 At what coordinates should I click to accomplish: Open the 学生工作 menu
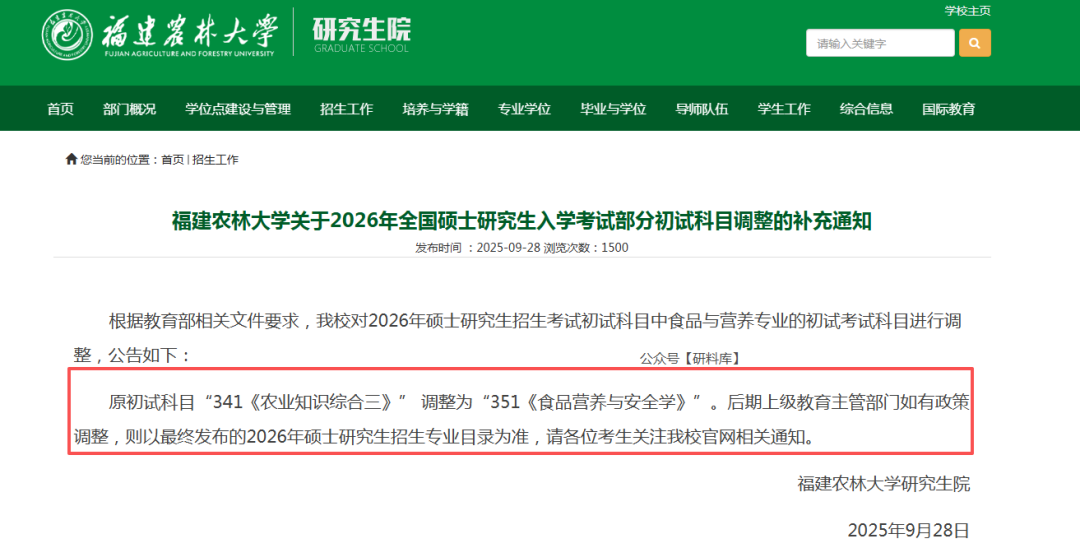point(784,109)
